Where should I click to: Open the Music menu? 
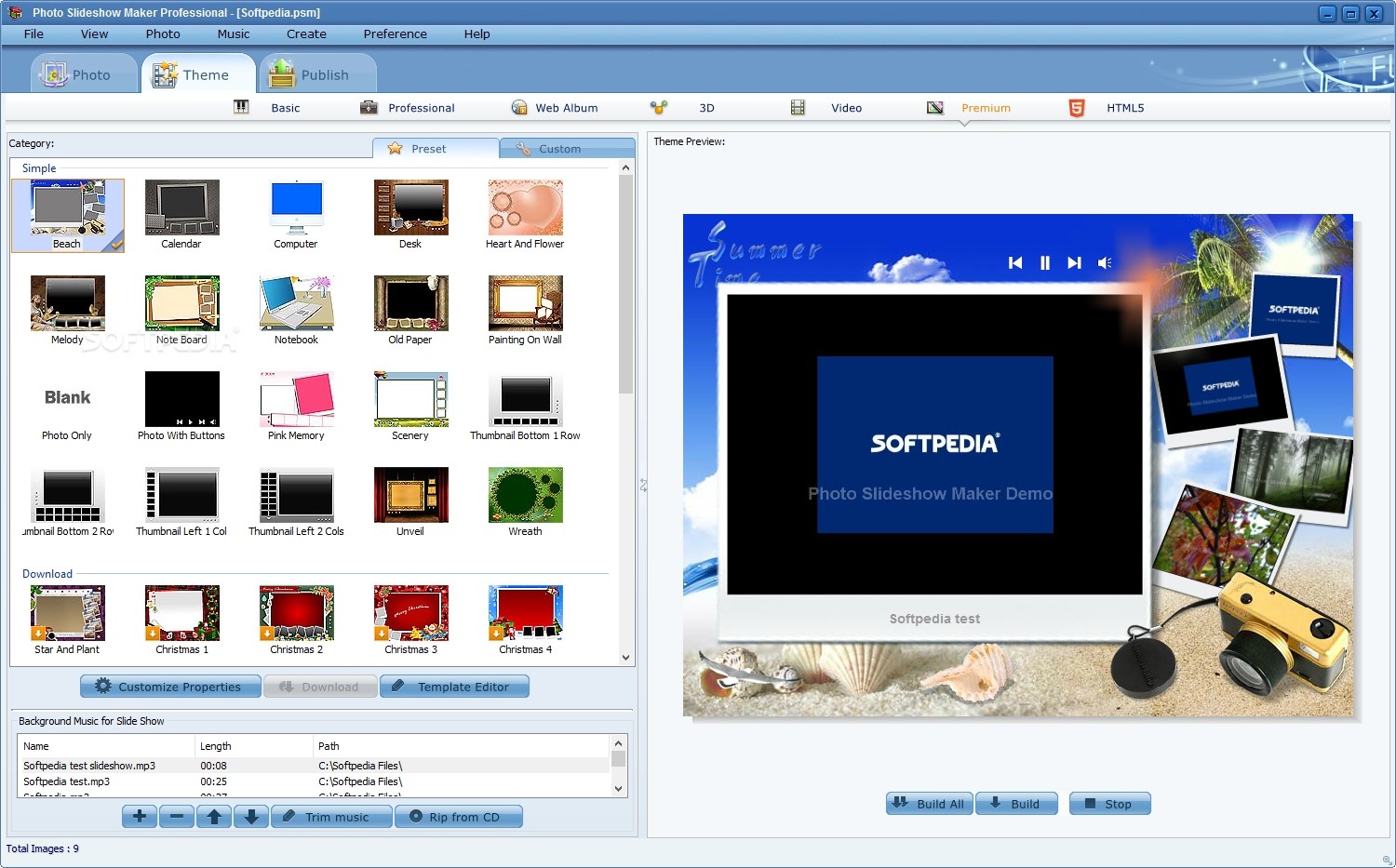pyautogui.click(x=234, y=33)
